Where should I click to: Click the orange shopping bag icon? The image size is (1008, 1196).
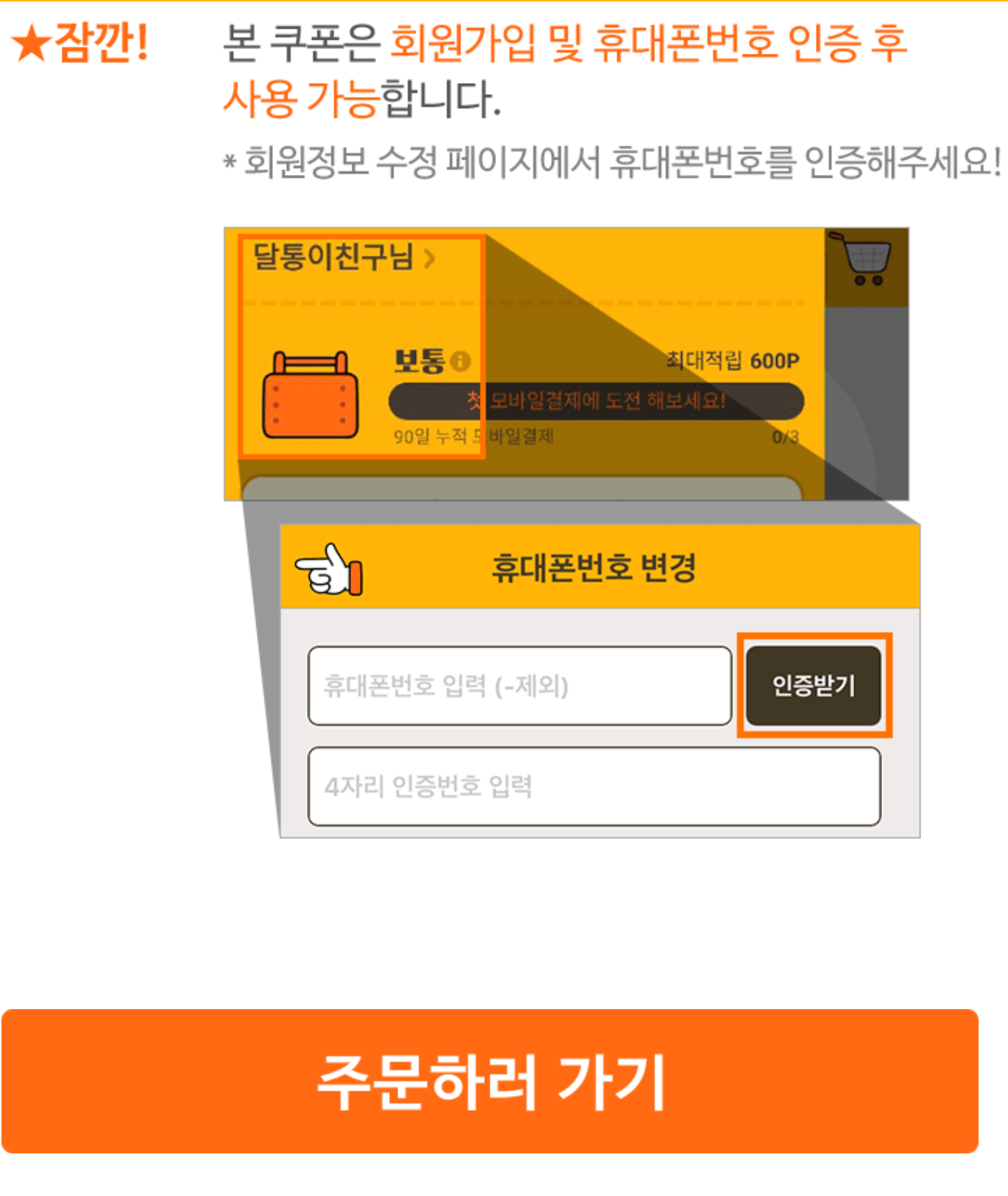310,395
